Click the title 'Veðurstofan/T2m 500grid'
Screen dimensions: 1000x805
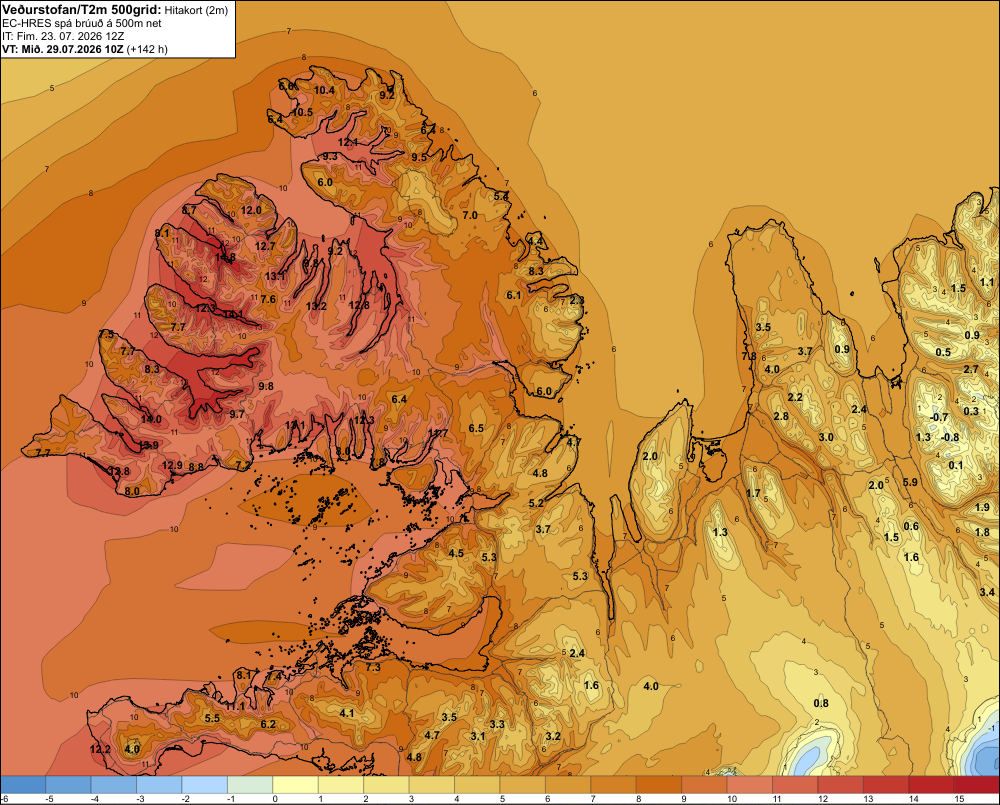point(82,10)
